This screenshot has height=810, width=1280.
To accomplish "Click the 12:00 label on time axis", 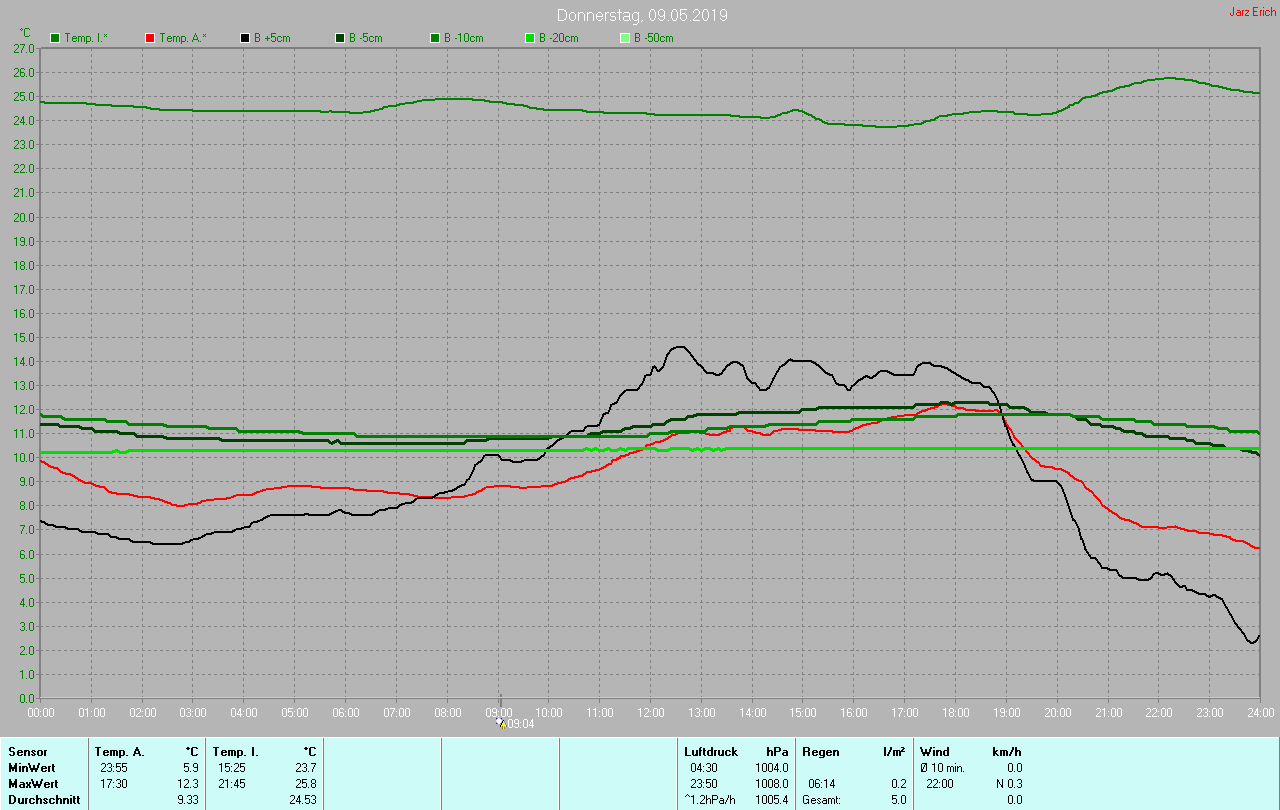I will 650,712.
